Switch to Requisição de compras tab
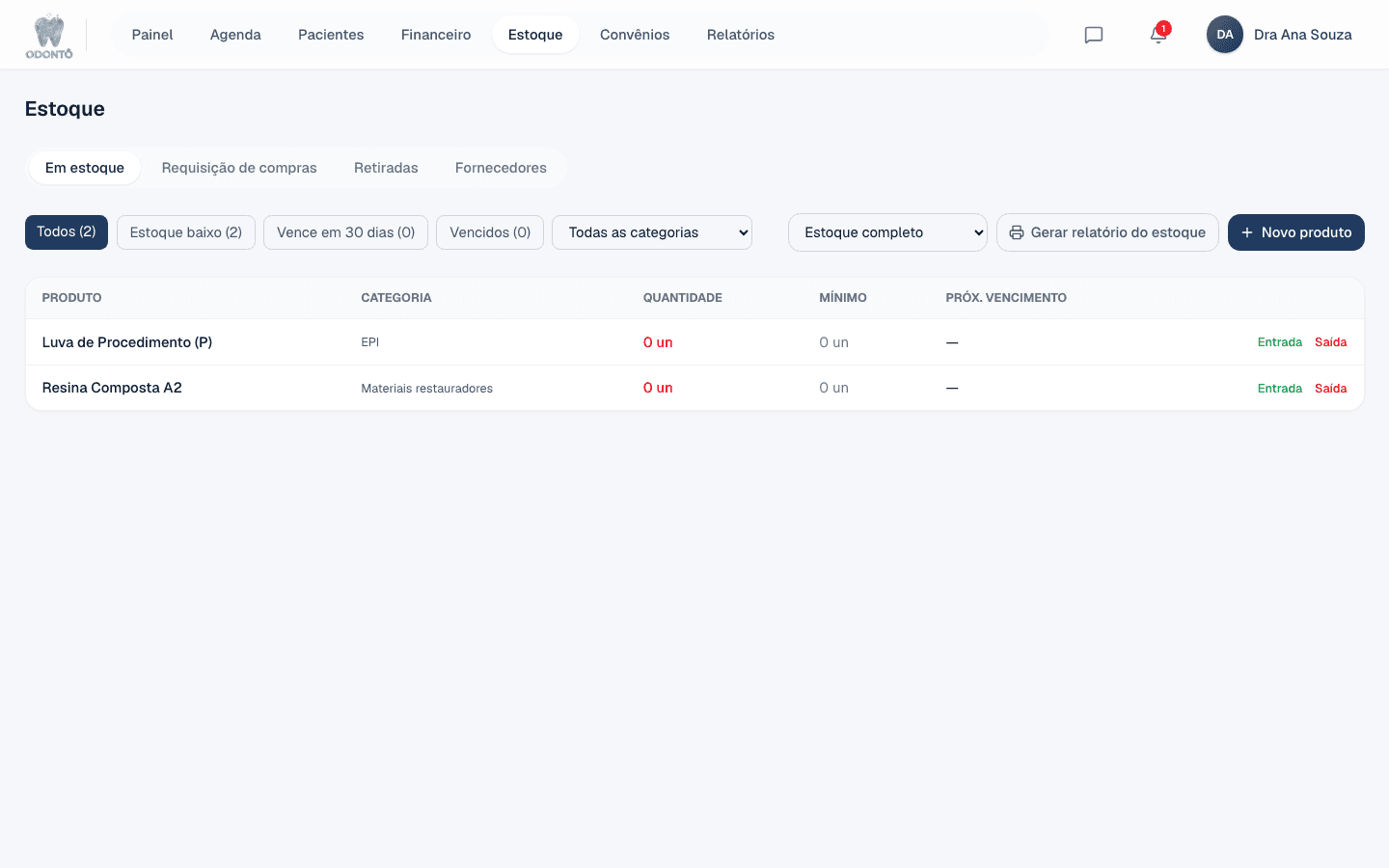1389x868 pixels. click(x=239, y=168)
